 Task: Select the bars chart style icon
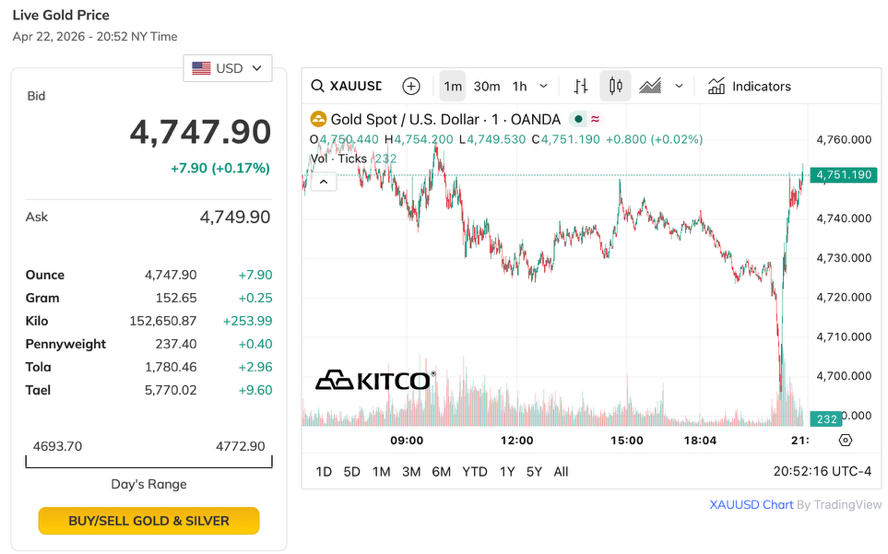581,86
